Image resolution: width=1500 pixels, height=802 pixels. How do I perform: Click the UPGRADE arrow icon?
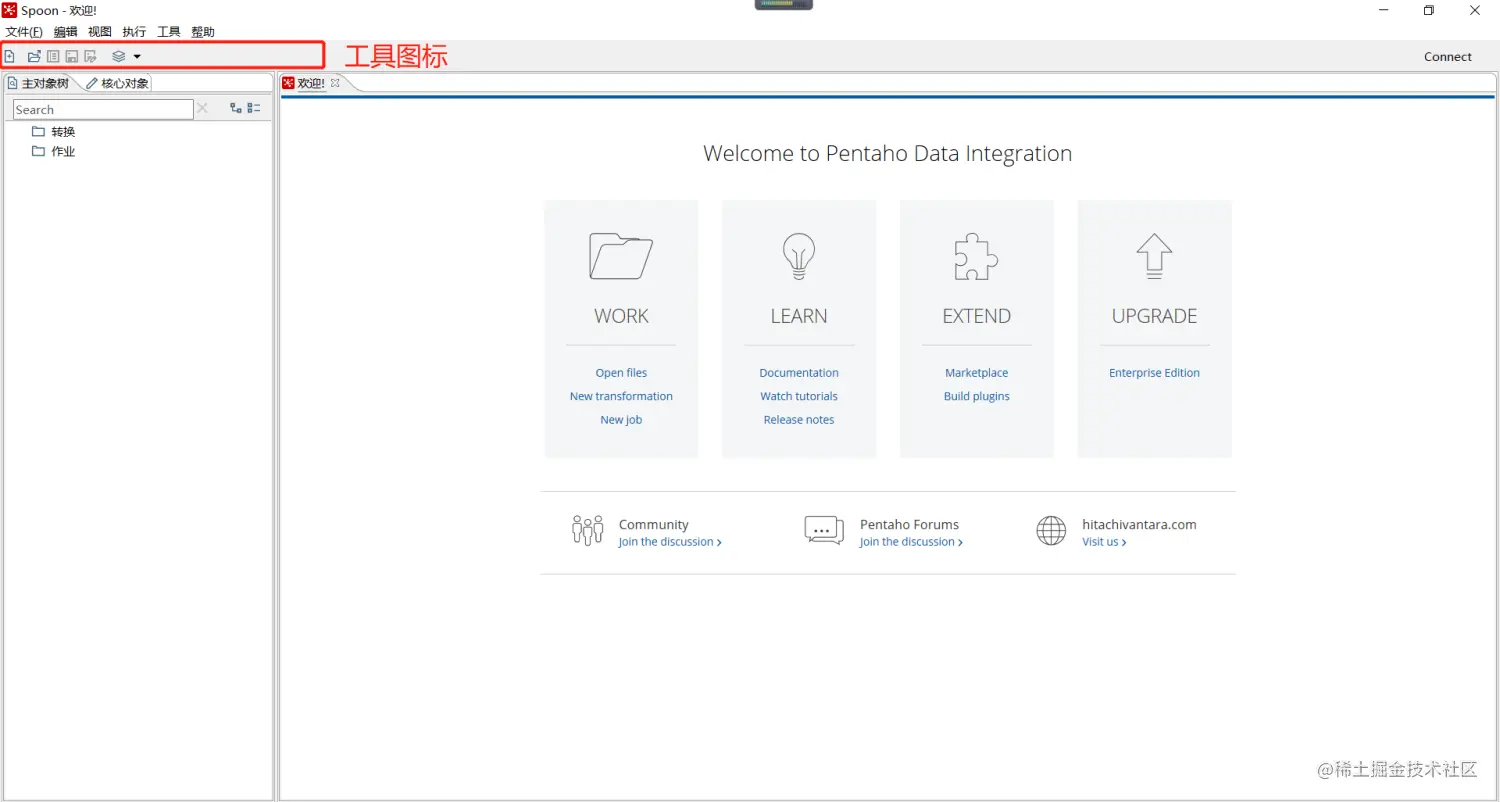pyautogui.click(x=1154, y=256)
